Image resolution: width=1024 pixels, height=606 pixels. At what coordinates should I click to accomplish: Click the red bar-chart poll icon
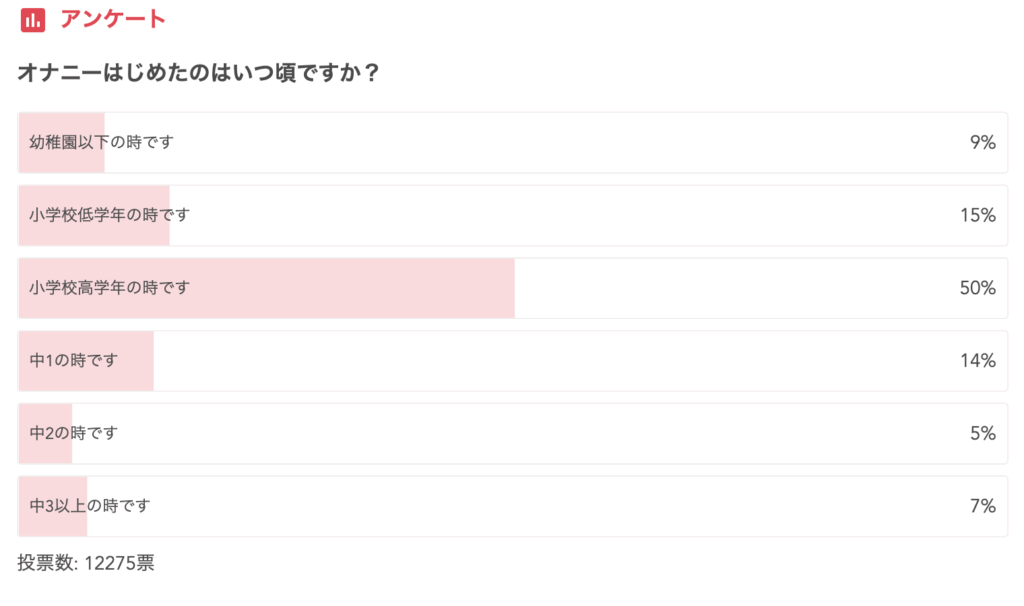coord(33,19)
